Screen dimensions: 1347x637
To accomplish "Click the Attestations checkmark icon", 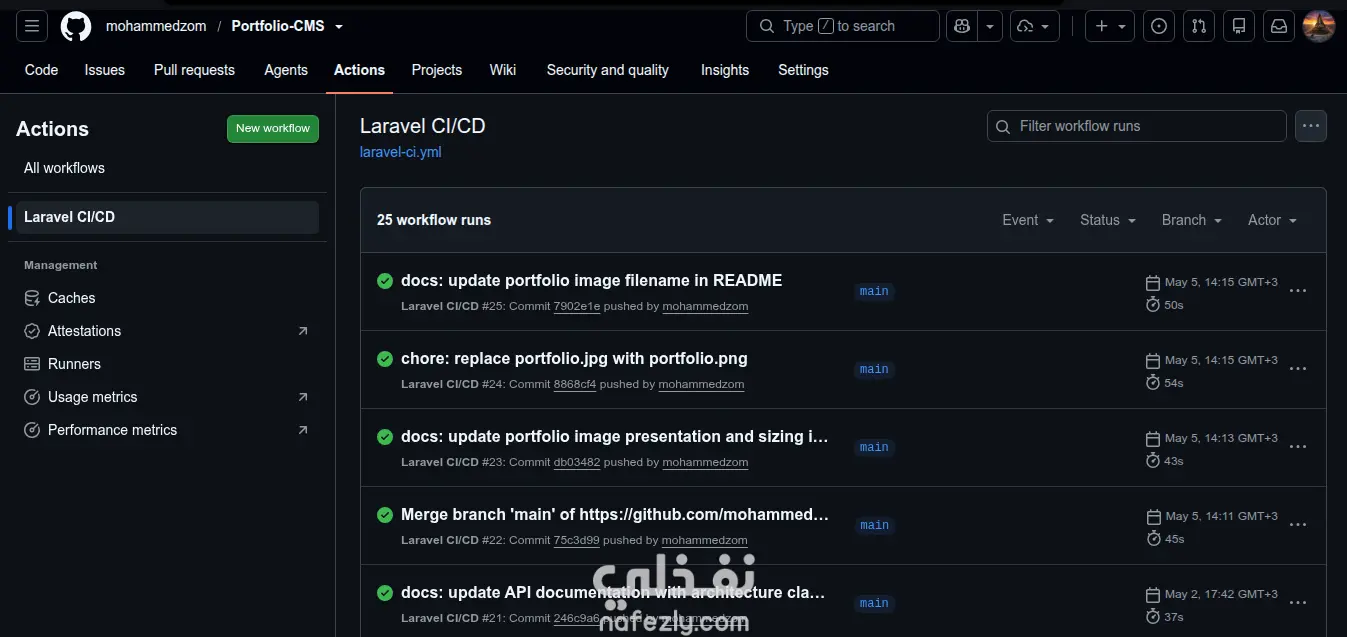I will click(31, 331).
